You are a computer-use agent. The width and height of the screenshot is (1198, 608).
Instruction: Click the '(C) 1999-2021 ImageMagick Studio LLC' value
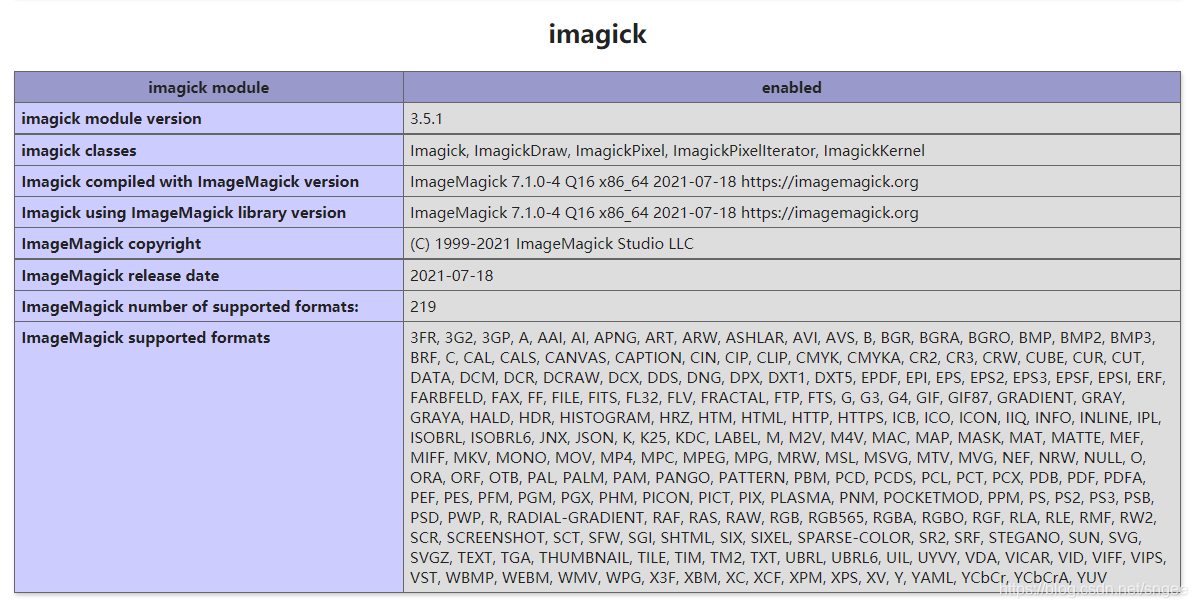pyautogui.click(x=552, y=244)
